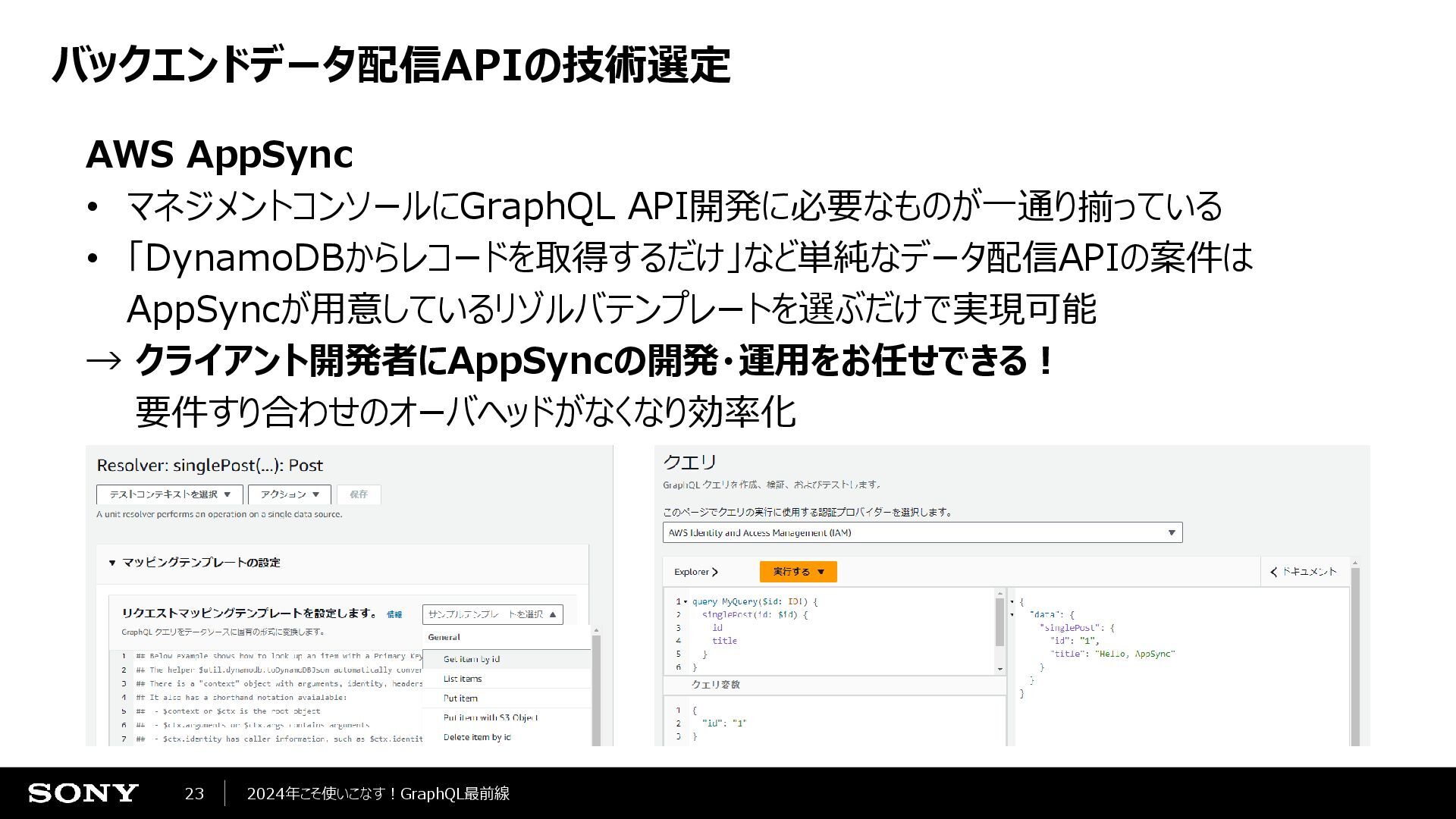This screenshot has width=1456, height=819.
Task: Click the SONY logo in footer
Action: 83,793
